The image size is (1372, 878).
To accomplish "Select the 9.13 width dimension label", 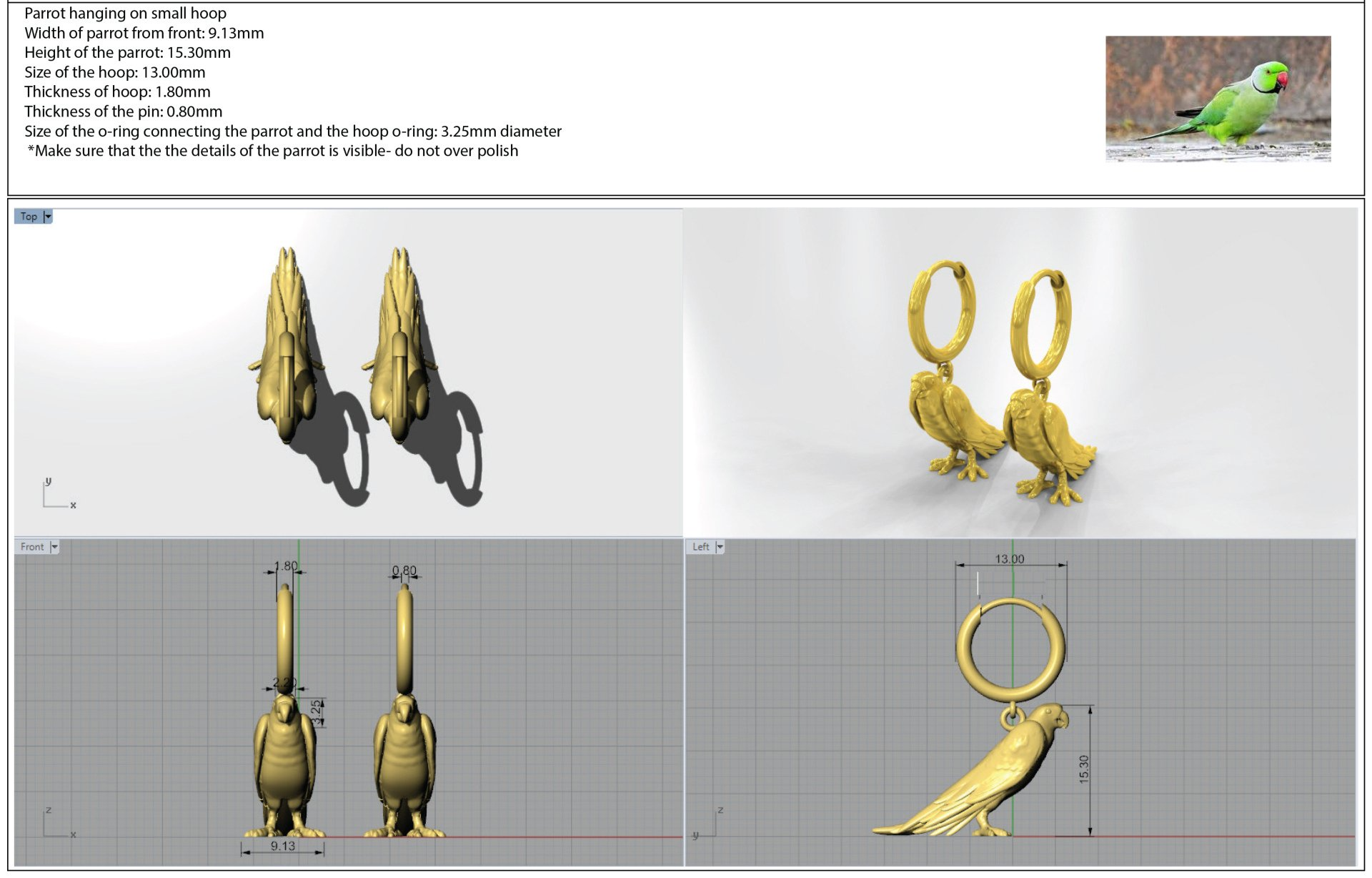I will tap(283, 846).
